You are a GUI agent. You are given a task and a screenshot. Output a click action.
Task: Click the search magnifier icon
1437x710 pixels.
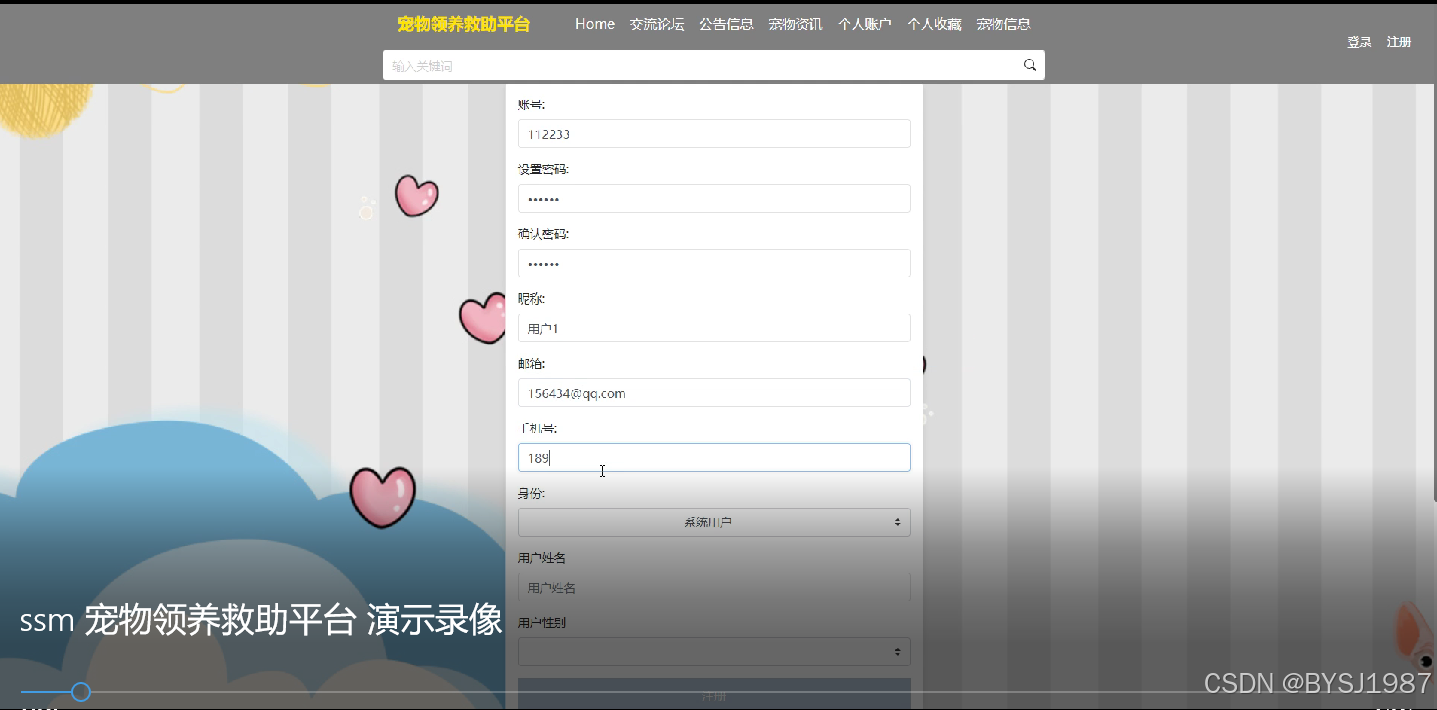click(x=1029, y=65)
